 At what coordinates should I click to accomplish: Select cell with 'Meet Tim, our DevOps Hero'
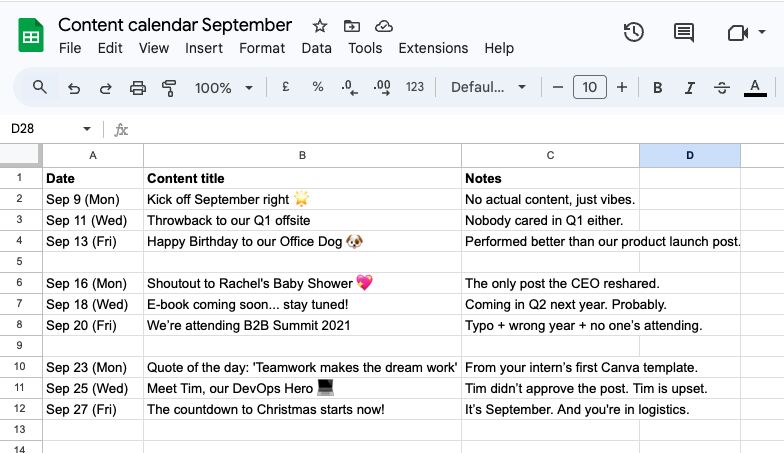click(x=302, y=388)
